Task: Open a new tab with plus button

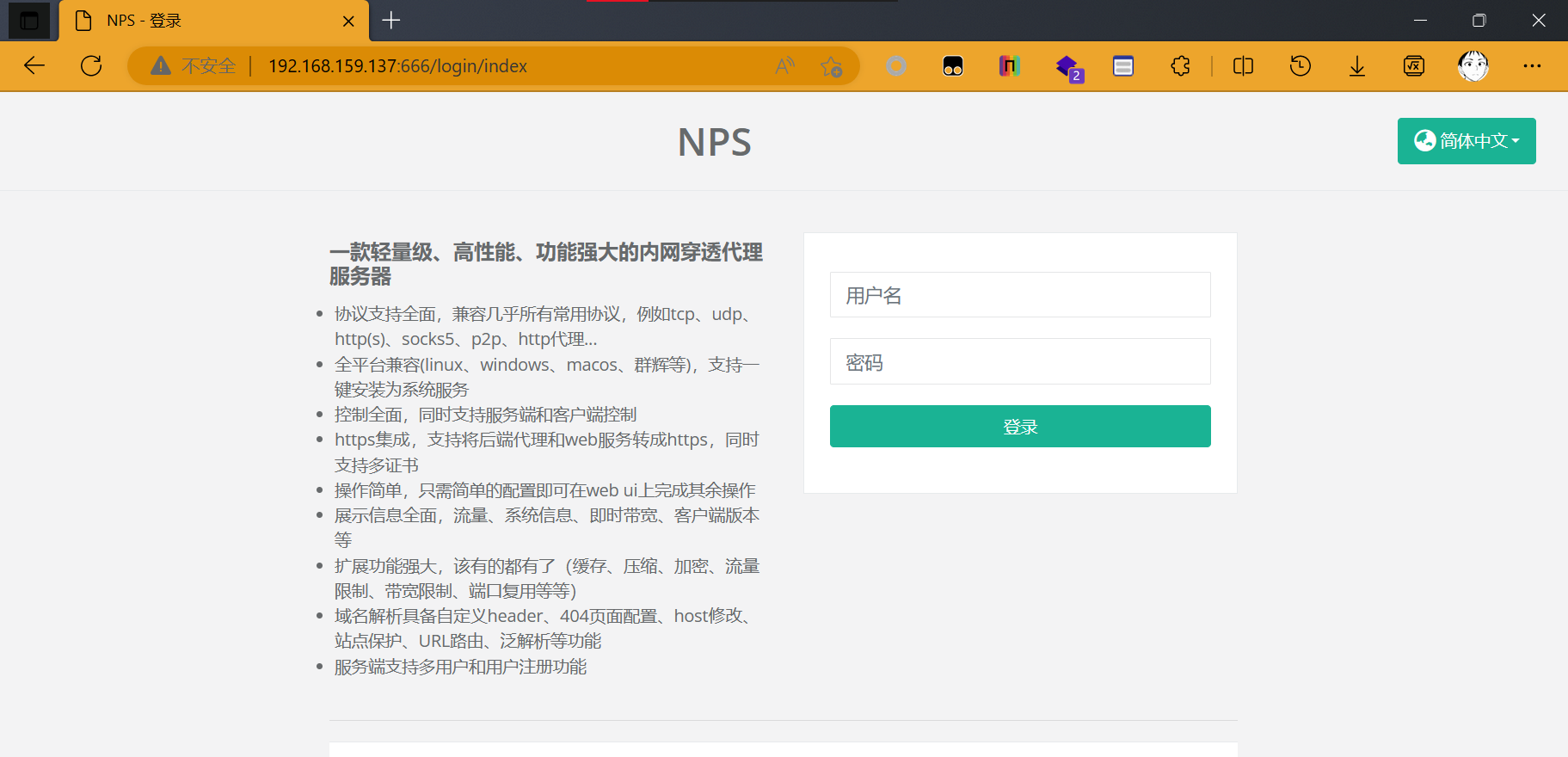Action: pos(391,20)
